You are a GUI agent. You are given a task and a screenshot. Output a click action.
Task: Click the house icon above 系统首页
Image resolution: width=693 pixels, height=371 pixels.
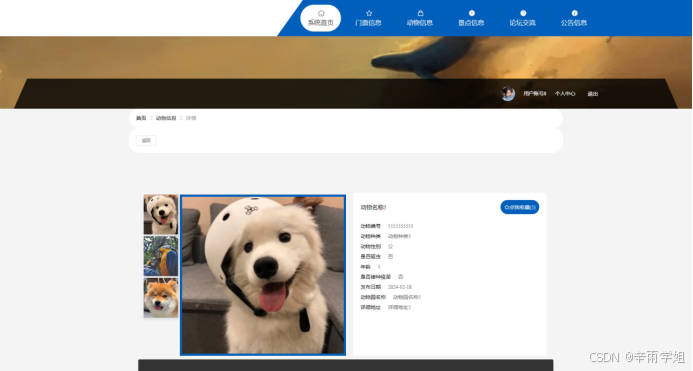coord(321,13)
